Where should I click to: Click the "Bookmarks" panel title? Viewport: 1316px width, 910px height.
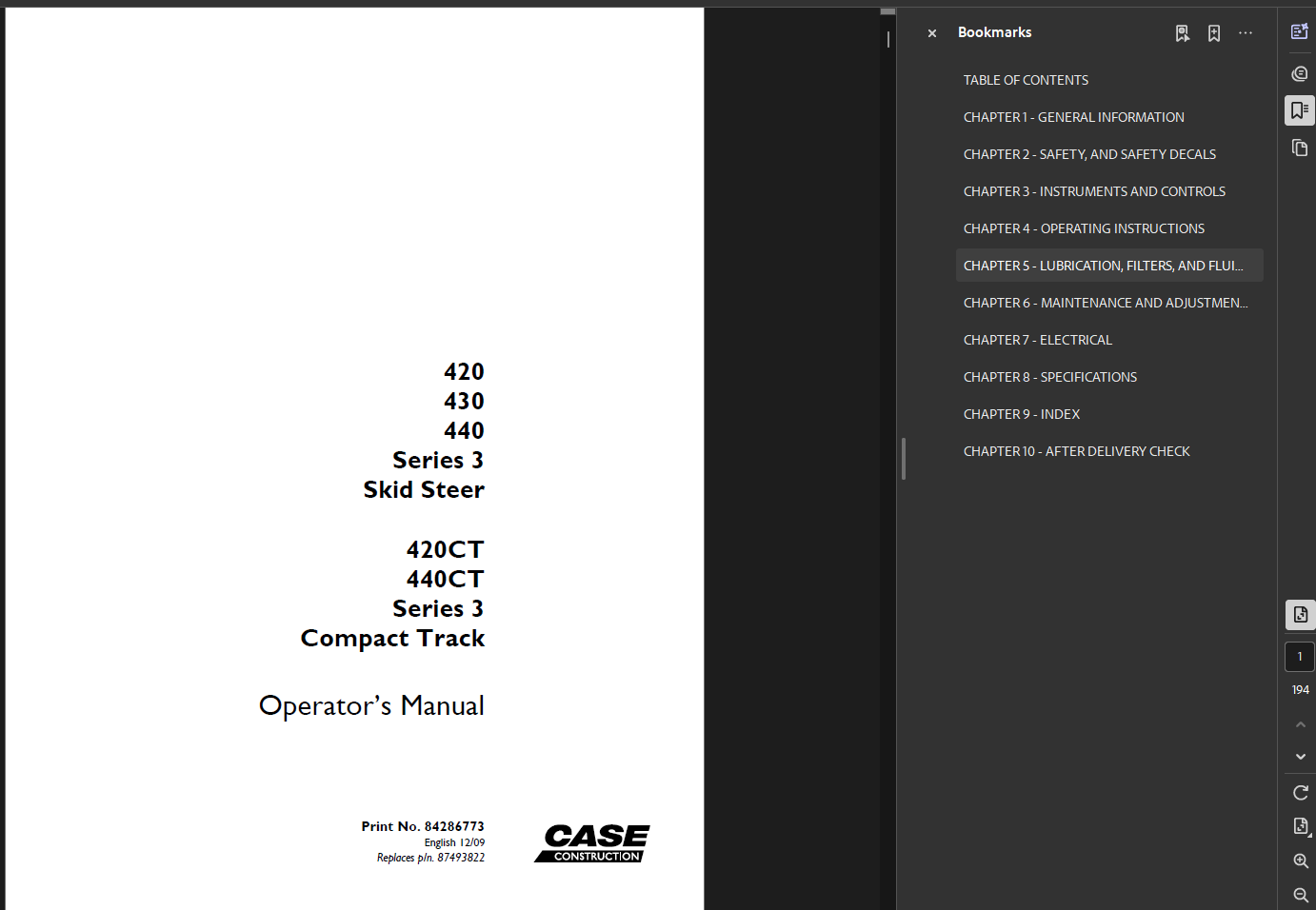click(994, 32)
